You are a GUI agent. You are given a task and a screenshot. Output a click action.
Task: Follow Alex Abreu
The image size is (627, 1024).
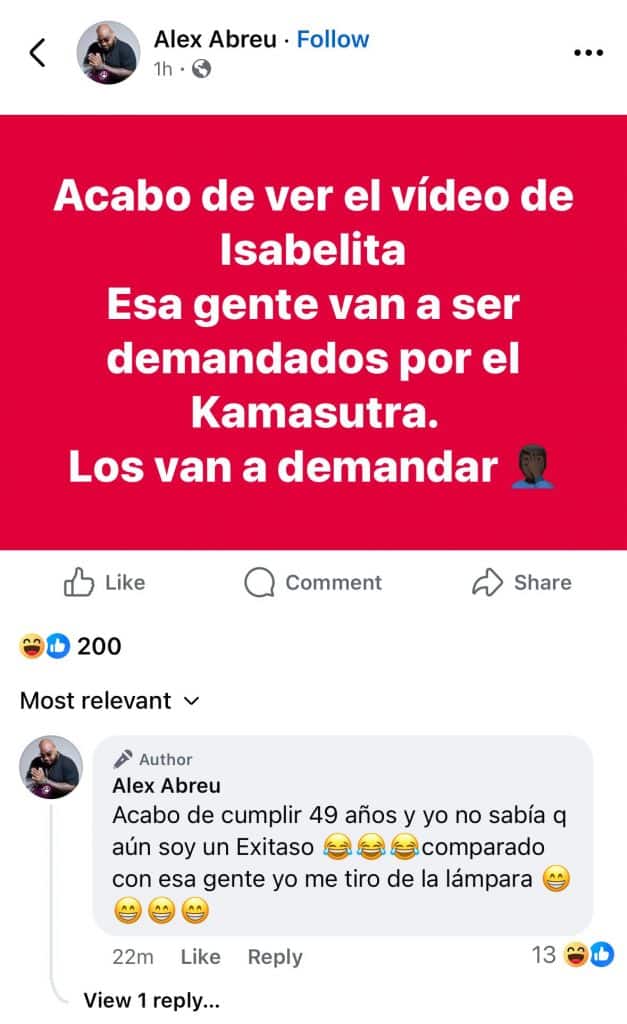(332, 39)
